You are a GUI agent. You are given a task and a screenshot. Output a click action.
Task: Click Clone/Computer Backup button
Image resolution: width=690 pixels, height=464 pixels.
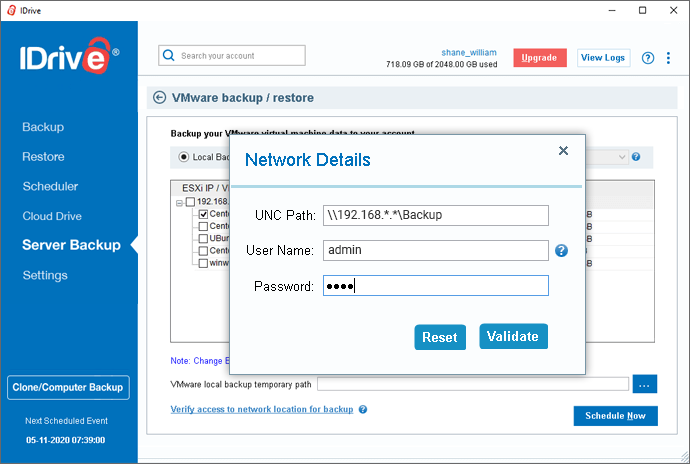(68, 387)
